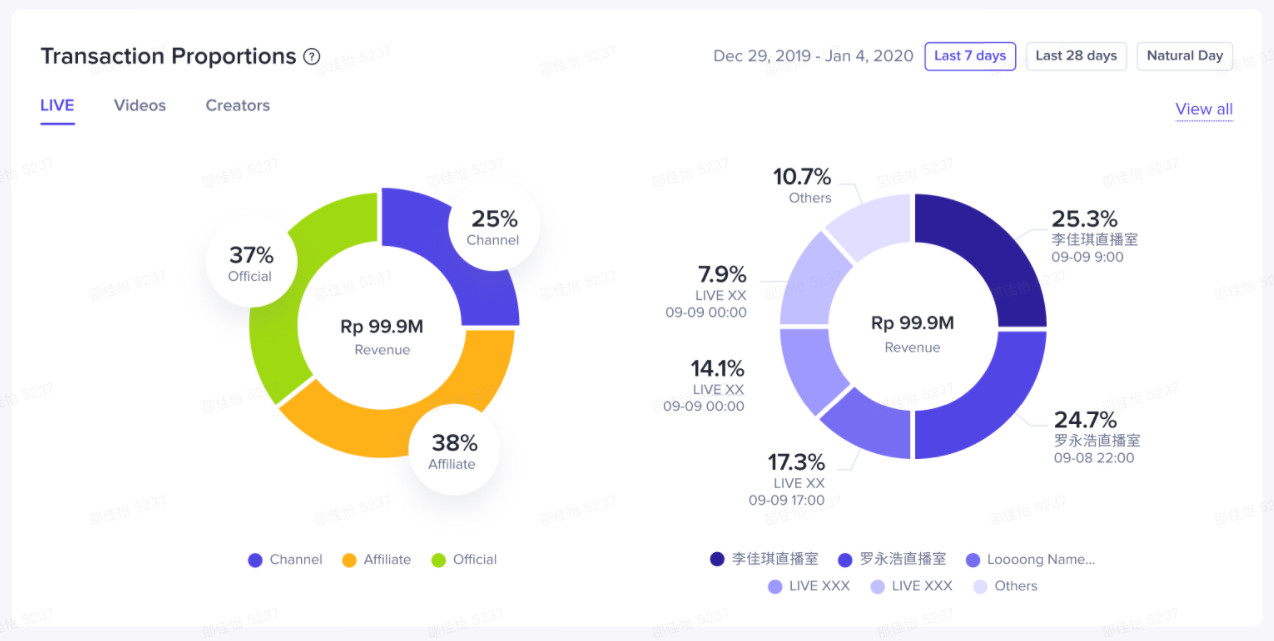Image resolution: width=1274 pixels, height=641 pixels.
Task: Switch to Natural Day view
Action: [x=1184, y=56]
